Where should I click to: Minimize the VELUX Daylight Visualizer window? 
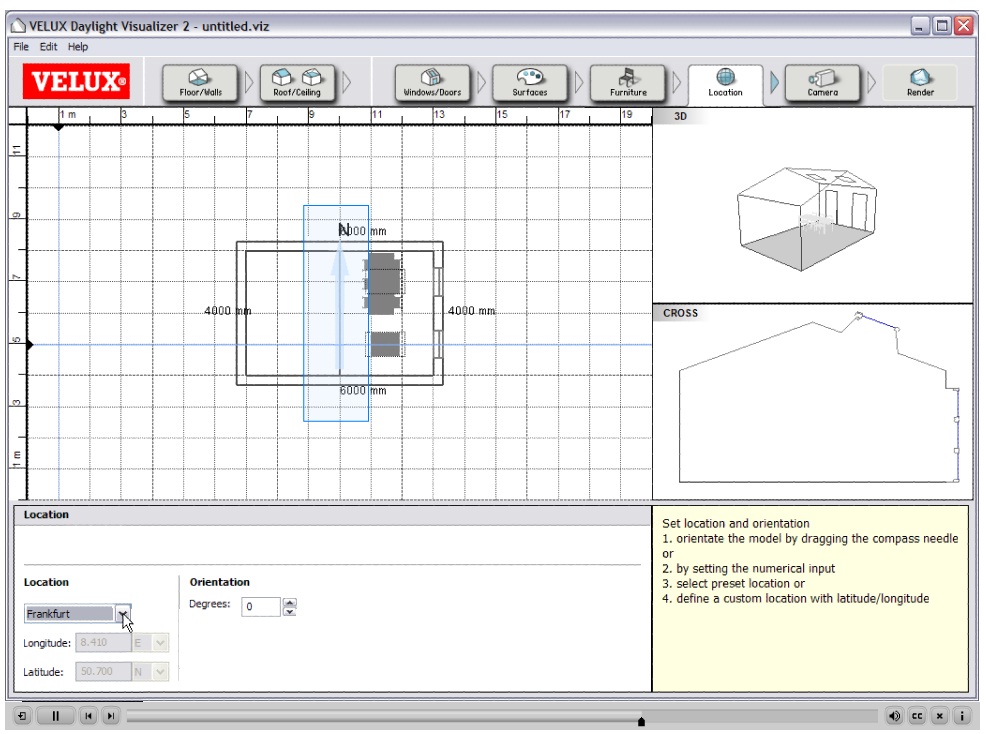point(920,26)
